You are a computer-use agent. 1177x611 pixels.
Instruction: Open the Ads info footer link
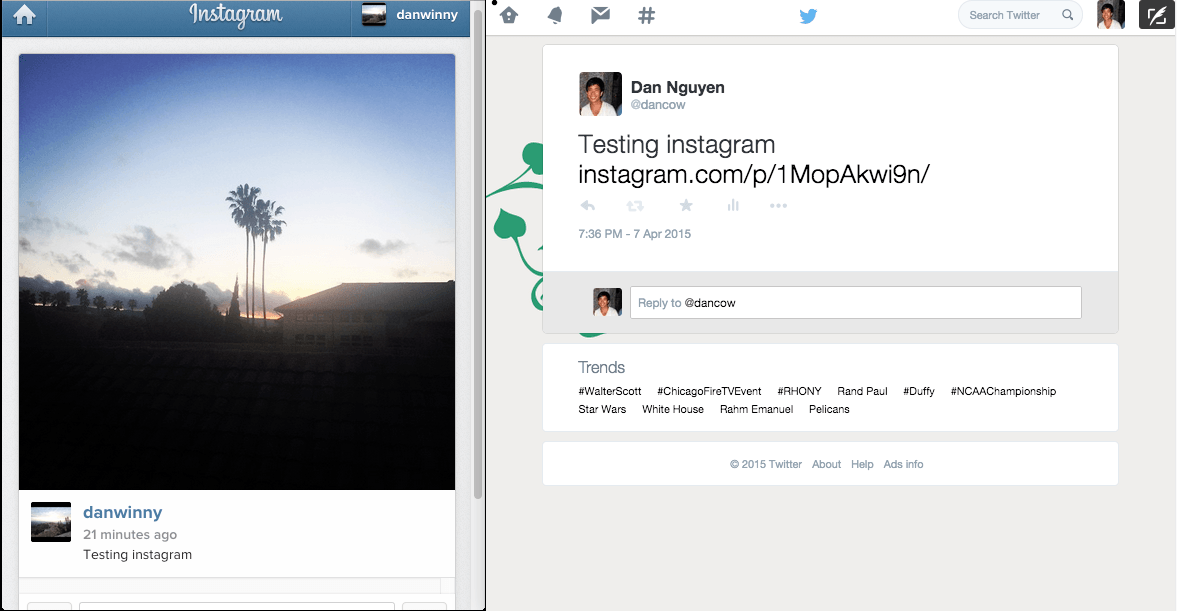(903, 465)
